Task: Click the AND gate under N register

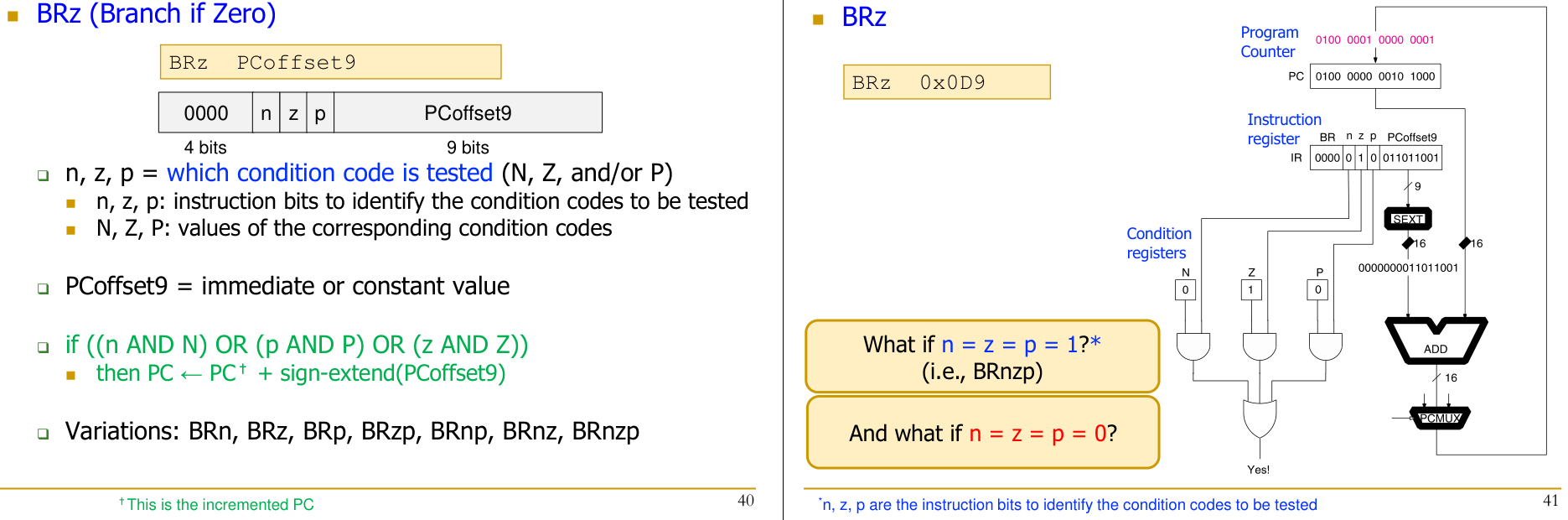Action: click(x=1193, y=346)
